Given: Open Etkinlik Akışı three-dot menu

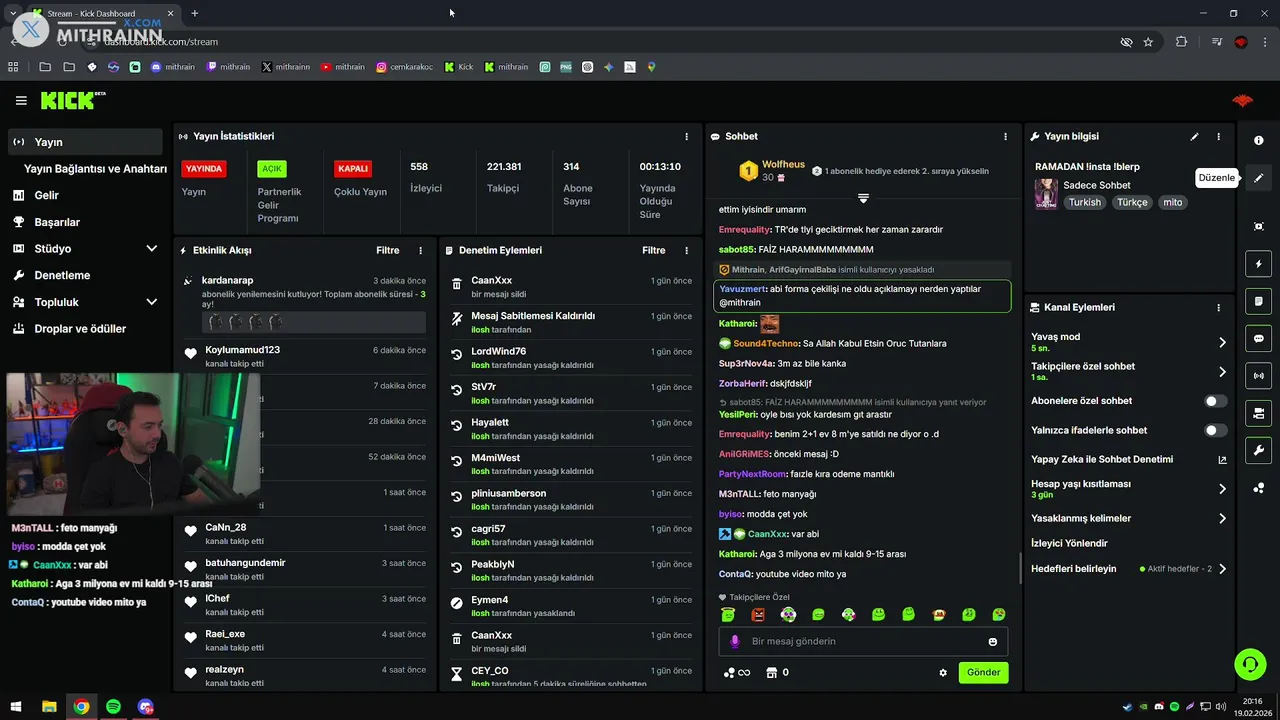Looking at the screenshot, I should [420, 251].
